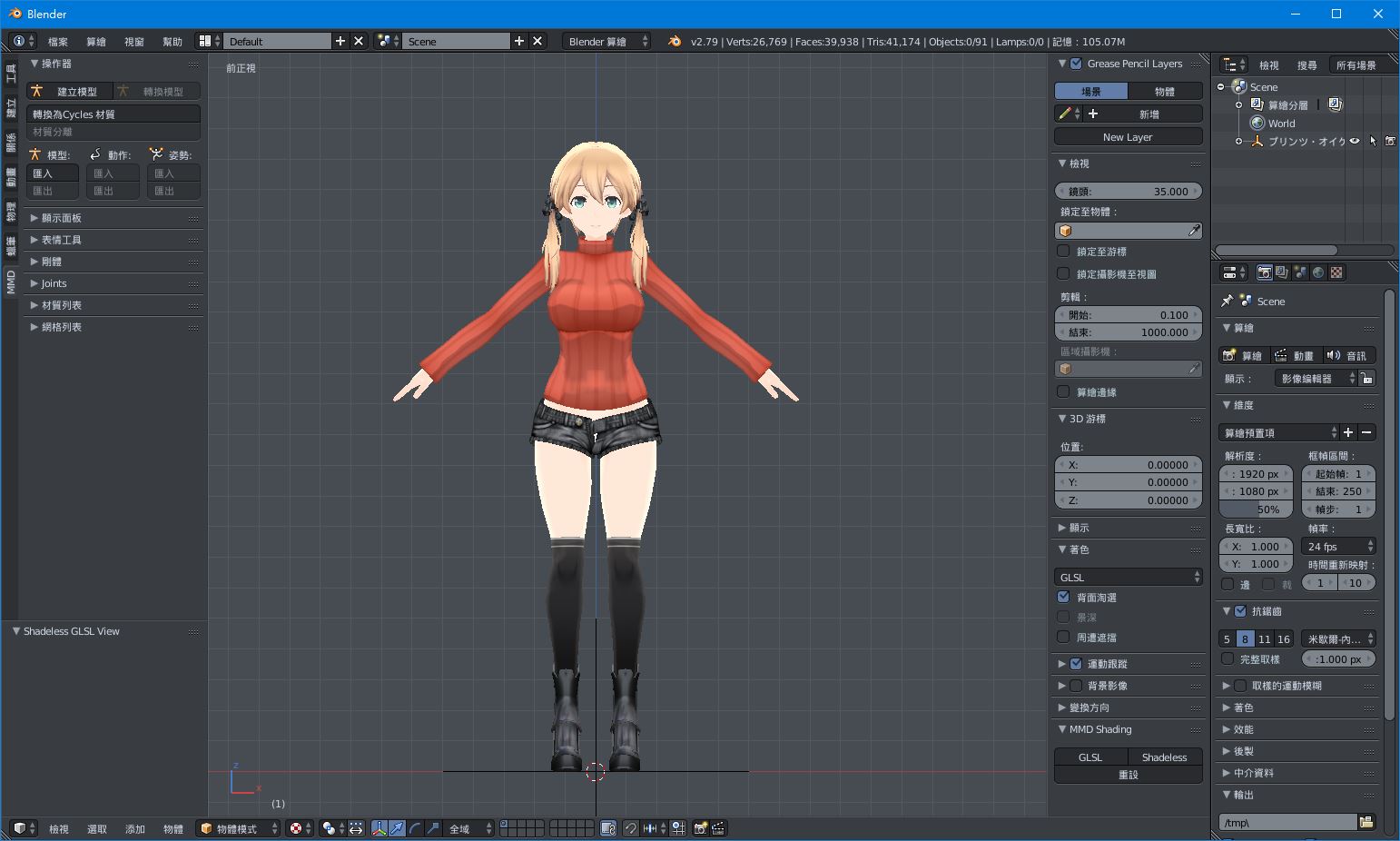This screenshot has height=841, width=1400.
Task: Disable the 背面淘選 checkbox
Action: (1063, 597)
